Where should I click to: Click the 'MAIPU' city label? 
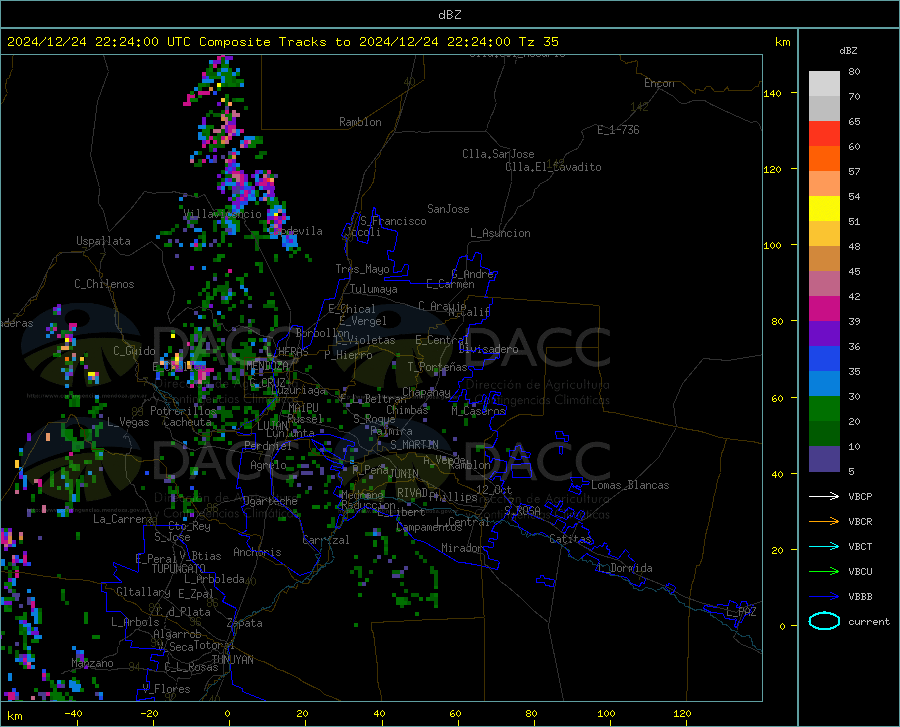304,407
